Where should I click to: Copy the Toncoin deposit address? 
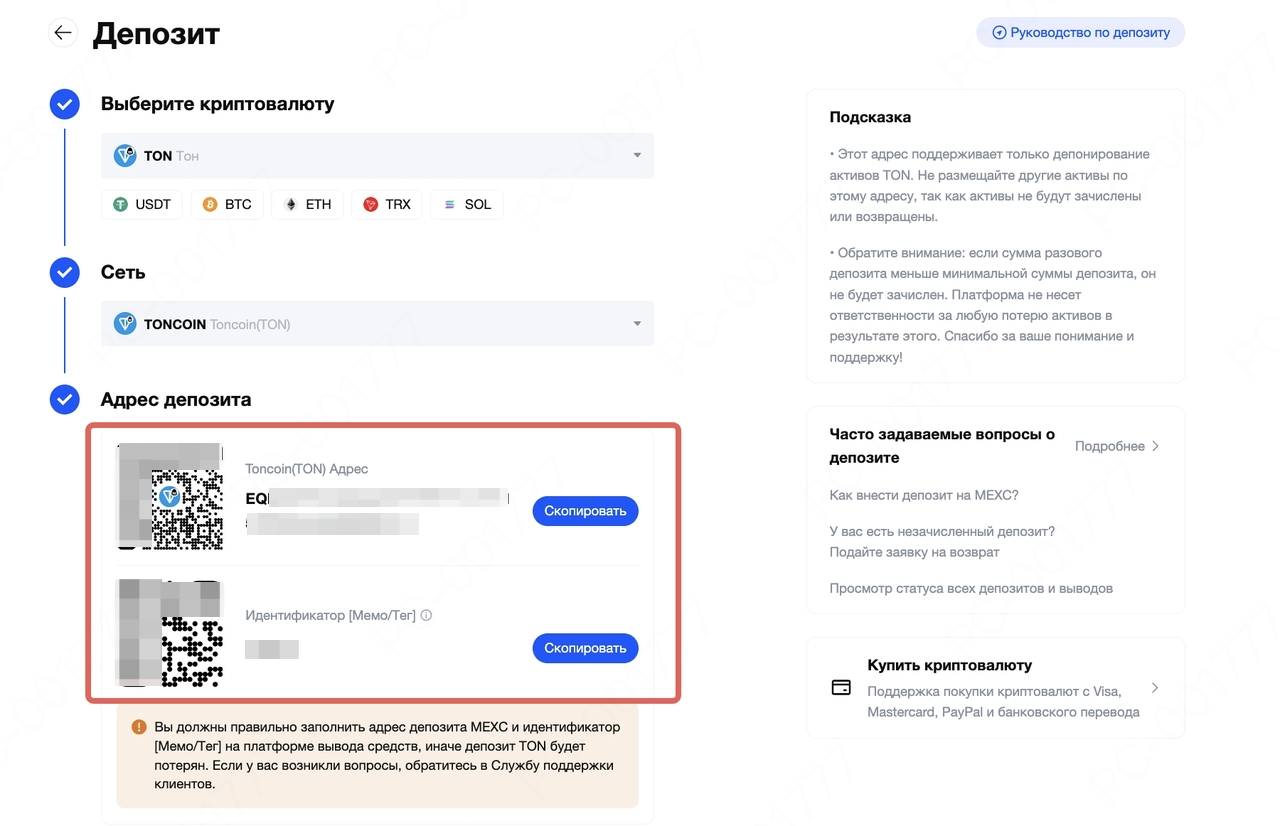[x=585, y=511]
